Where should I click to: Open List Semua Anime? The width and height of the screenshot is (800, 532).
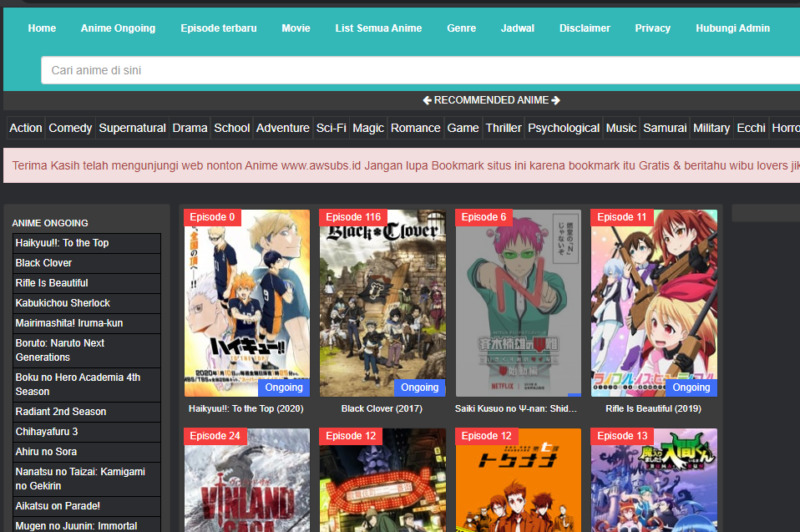point(379,29)
